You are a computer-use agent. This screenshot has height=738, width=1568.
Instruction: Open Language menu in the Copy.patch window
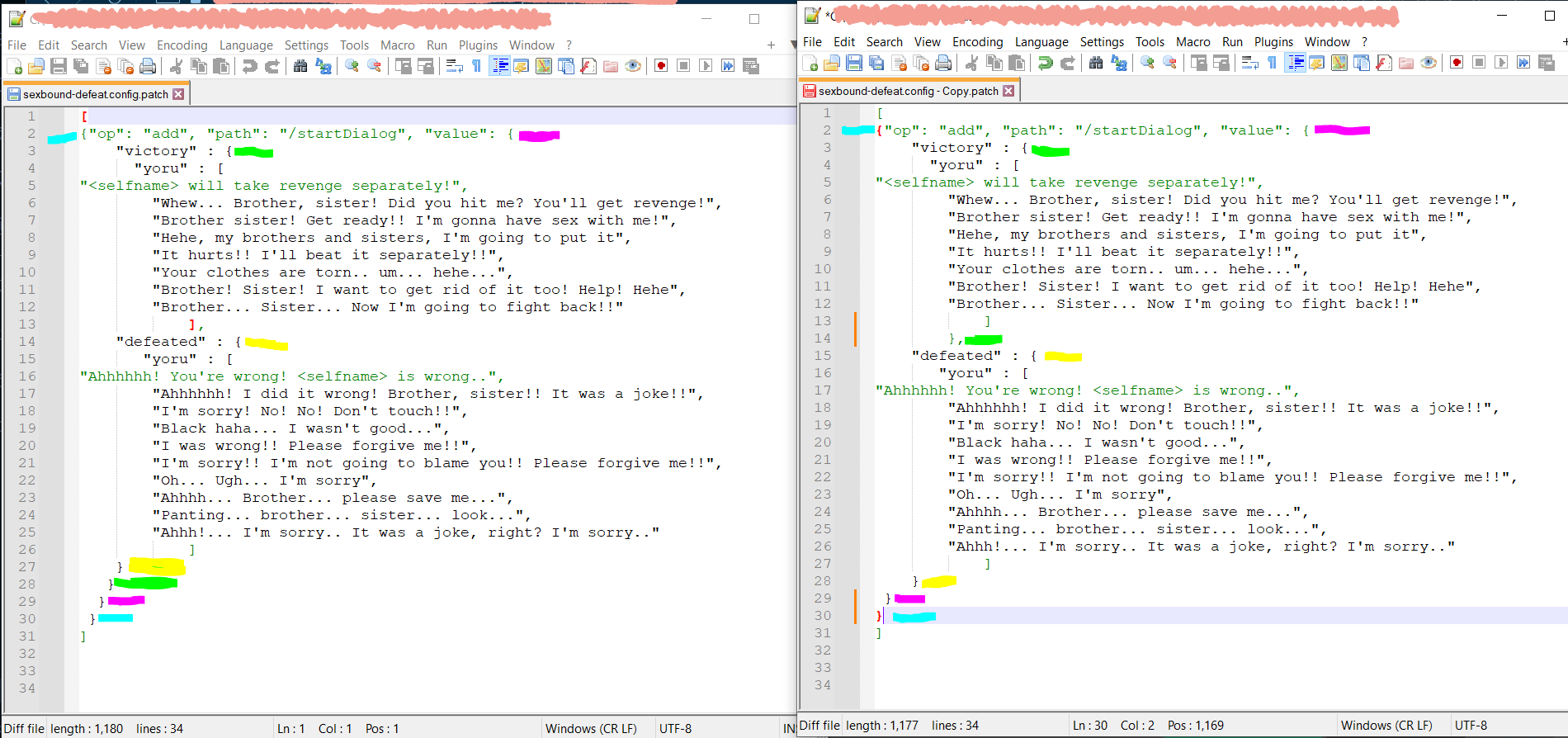(1041, 42)
